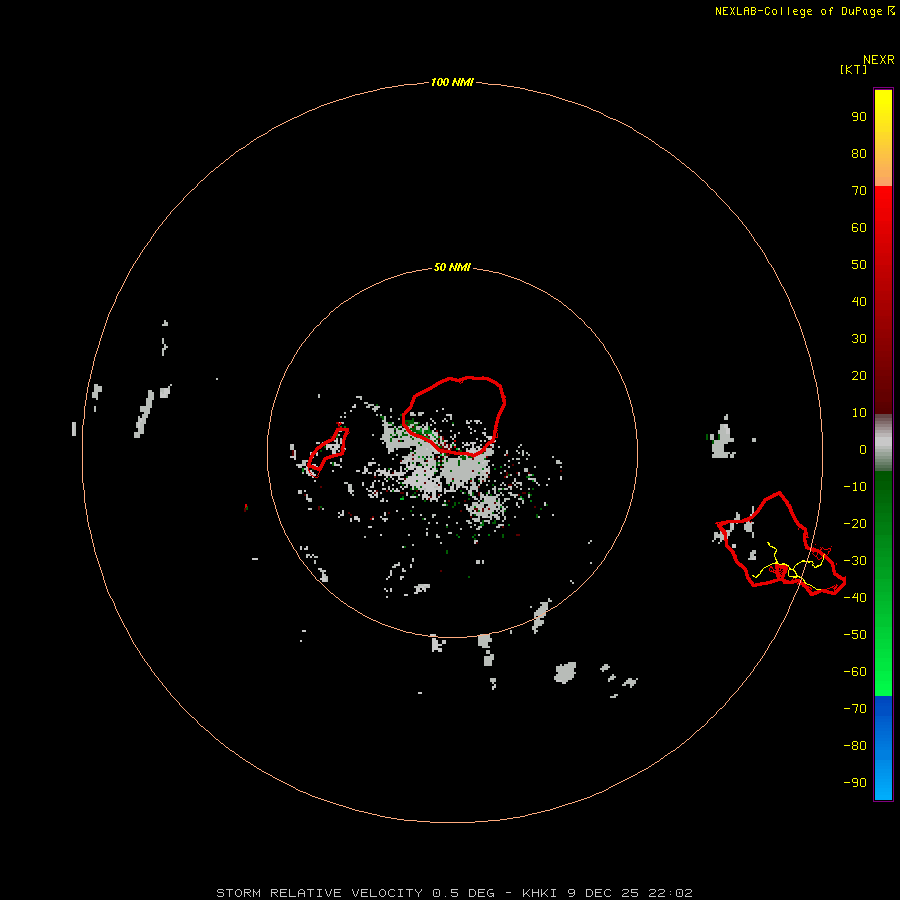
Task: Click the positive 60 scale value
Action: coord(859,227)
